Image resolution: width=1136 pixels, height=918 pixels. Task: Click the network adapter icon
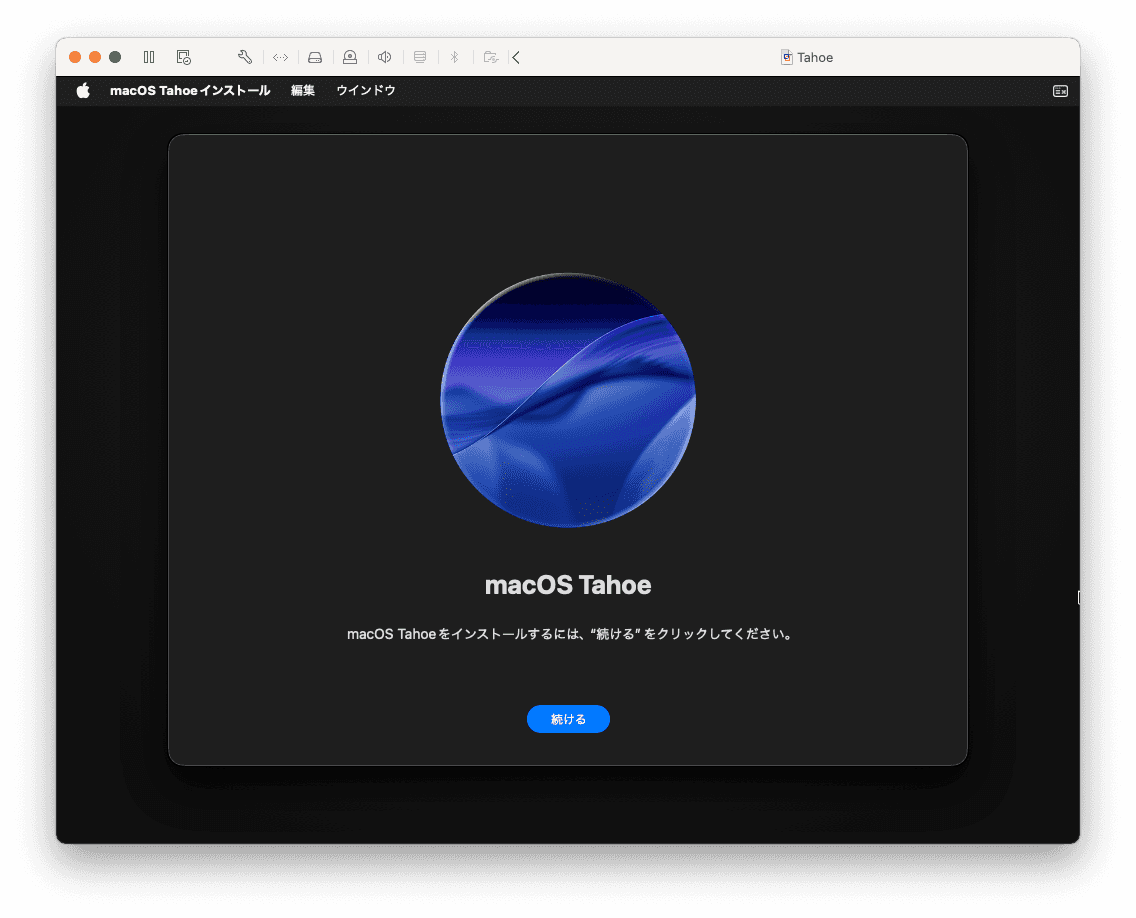[x=280, y=57]
